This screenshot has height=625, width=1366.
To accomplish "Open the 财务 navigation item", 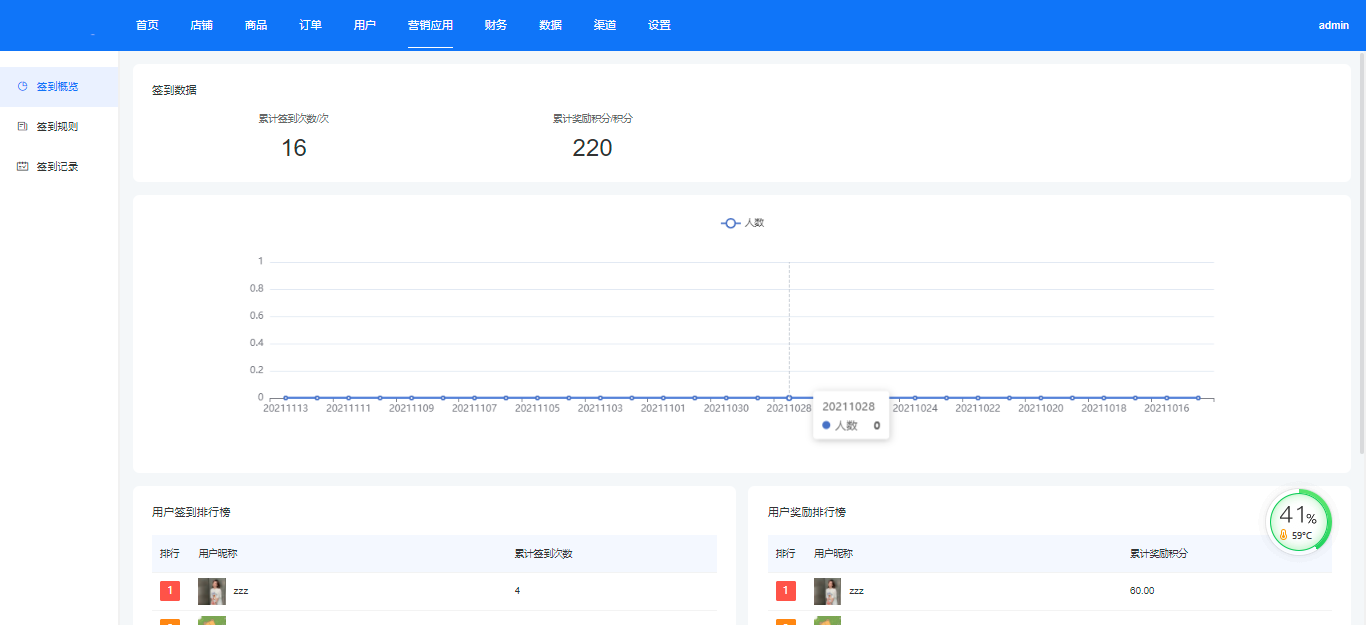I will (495, 25).
